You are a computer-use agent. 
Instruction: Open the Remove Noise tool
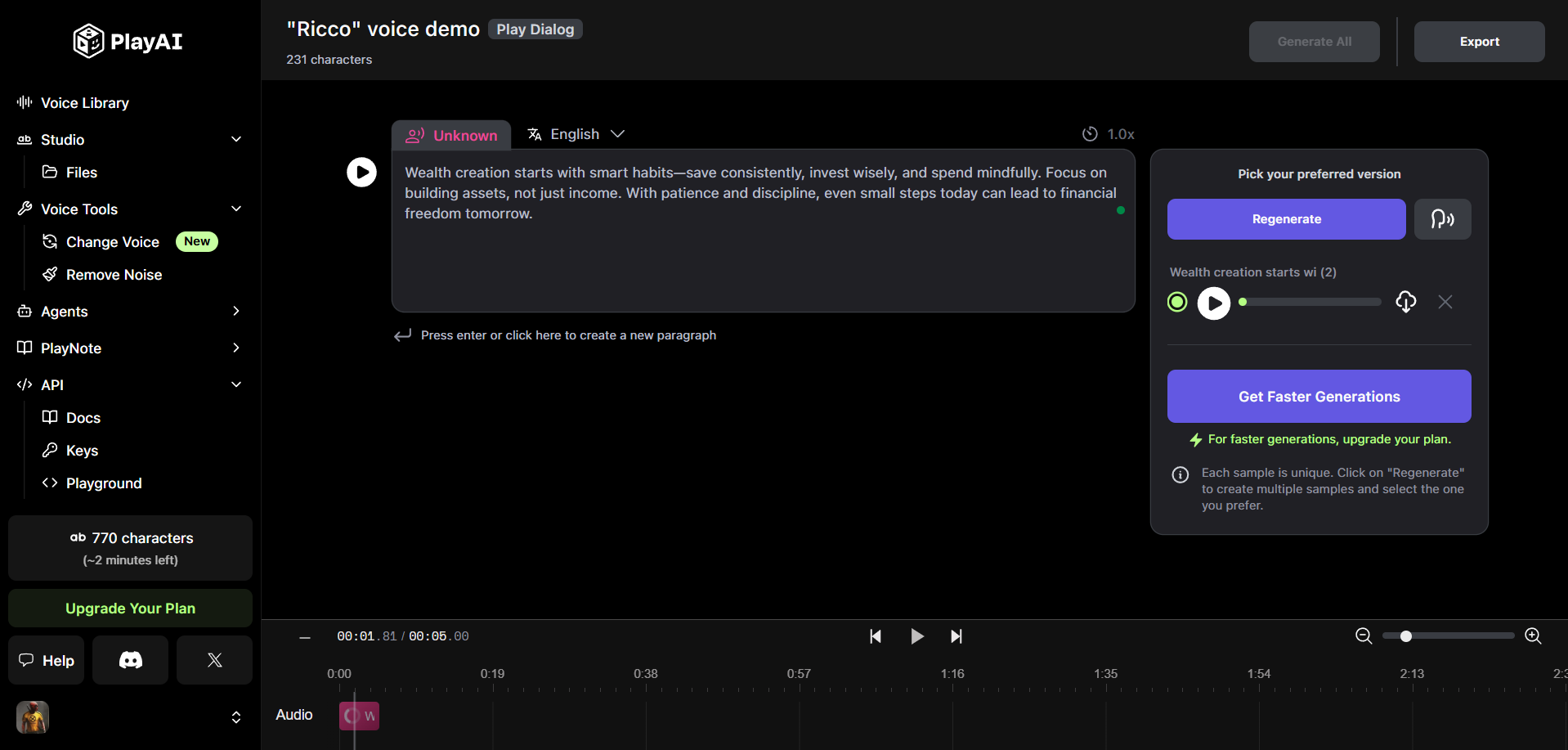114,275
